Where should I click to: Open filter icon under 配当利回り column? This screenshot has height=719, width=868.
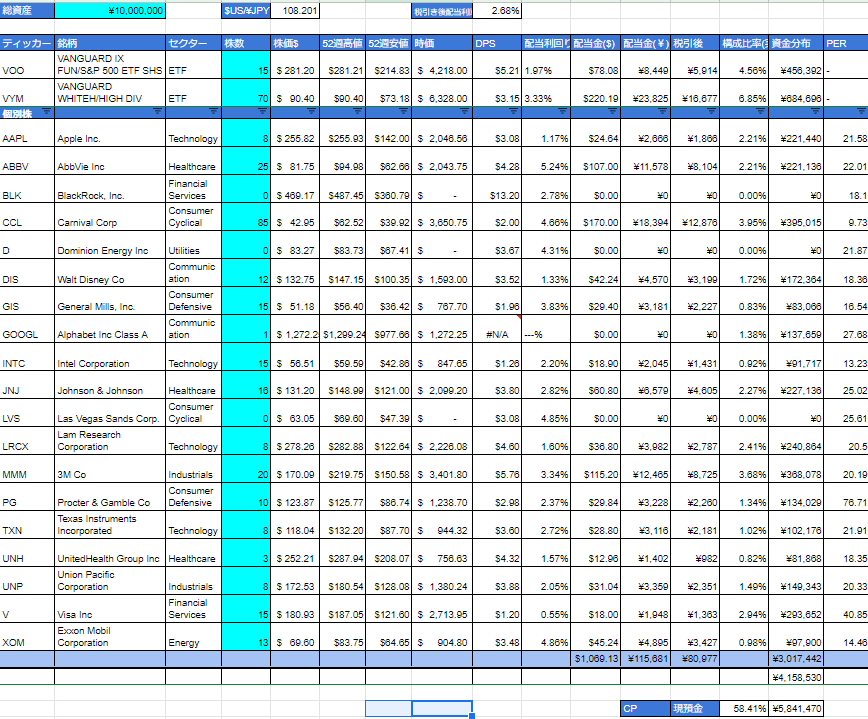point(562,112)
